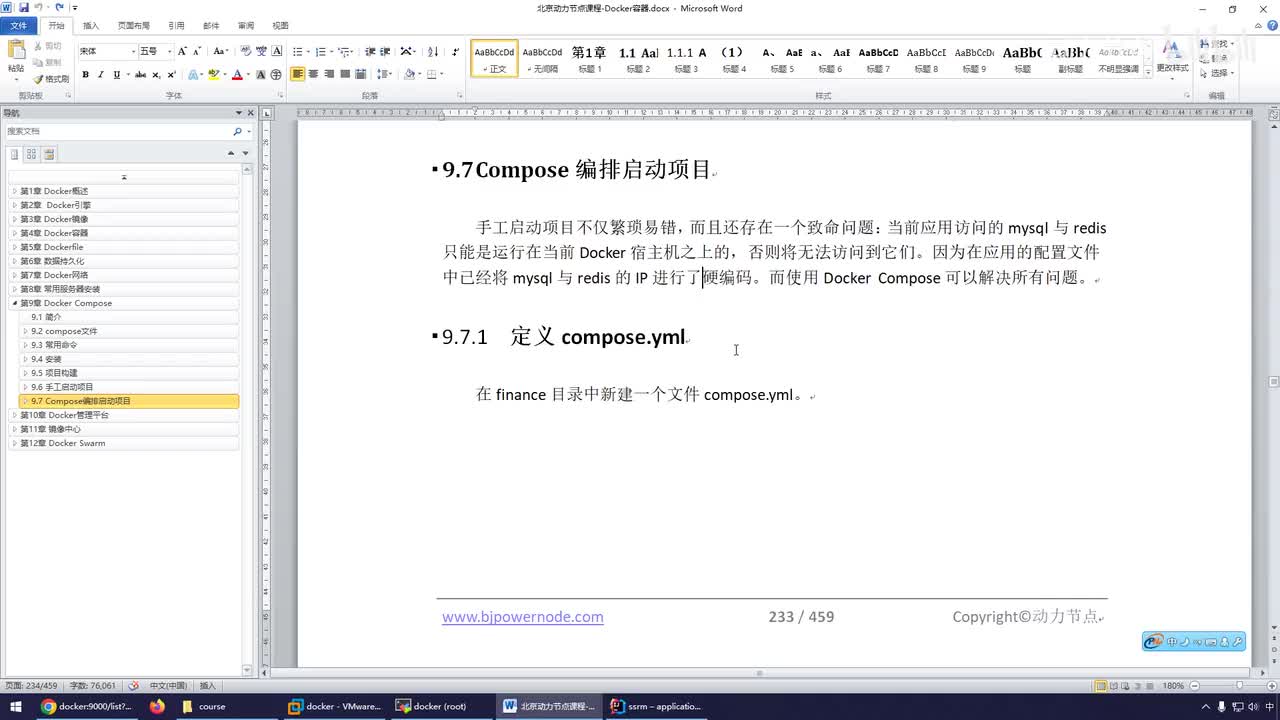
Task: Show the page thumbnails tab in navigation
Action: (31, 154)
